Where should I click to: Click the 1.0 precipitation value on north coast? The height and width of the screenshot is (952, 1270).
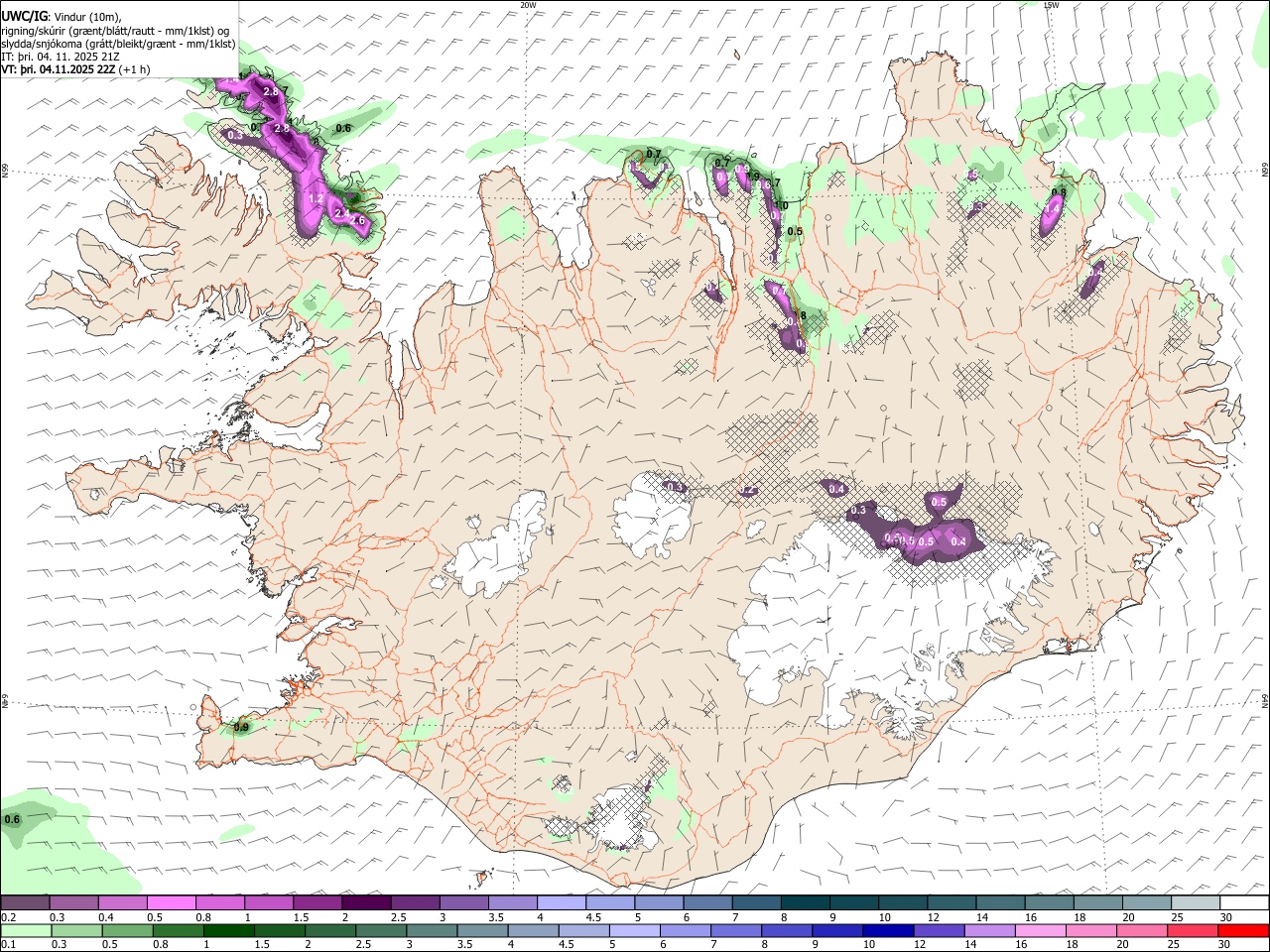click(x=780, y=205)
